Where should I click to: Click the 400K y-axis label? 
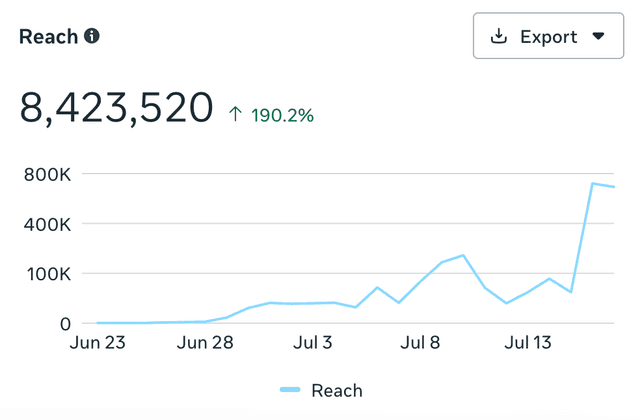[x=46, y=224]
